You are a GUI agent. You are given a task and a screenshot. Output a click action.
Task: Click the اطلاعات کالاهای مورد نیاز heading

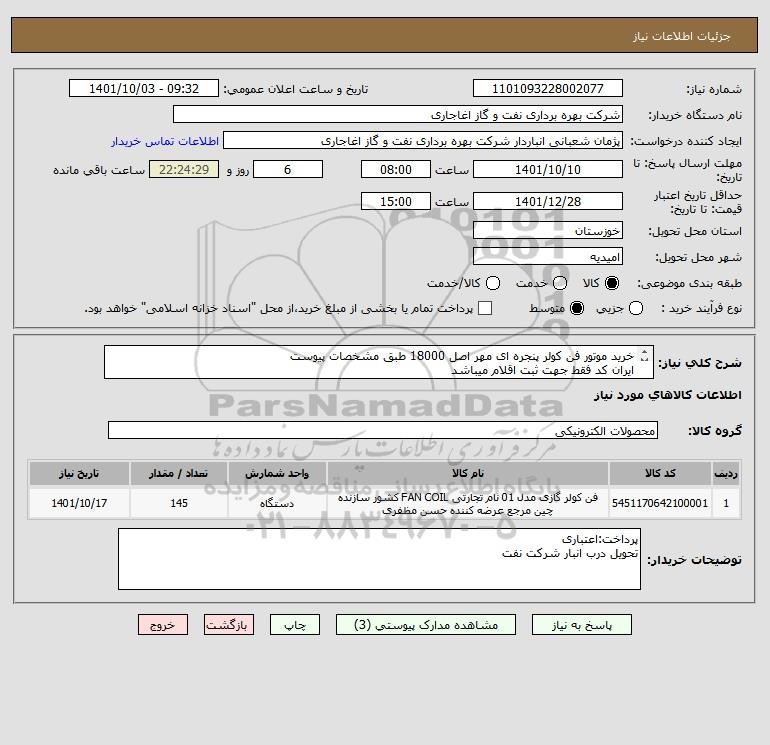click(x=668, y=395)
